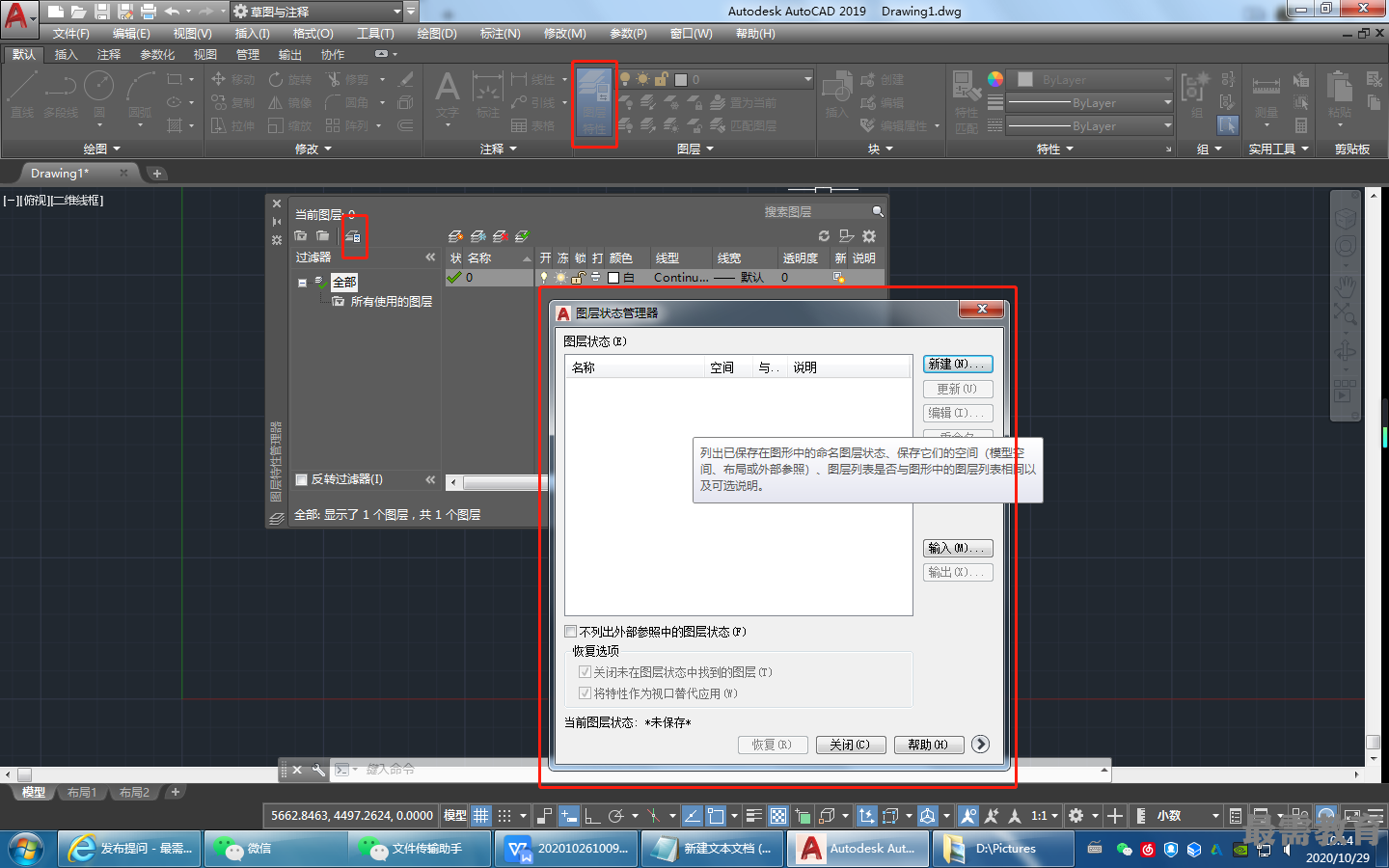Open the Format (格式) menu

[x=313, y=34]
